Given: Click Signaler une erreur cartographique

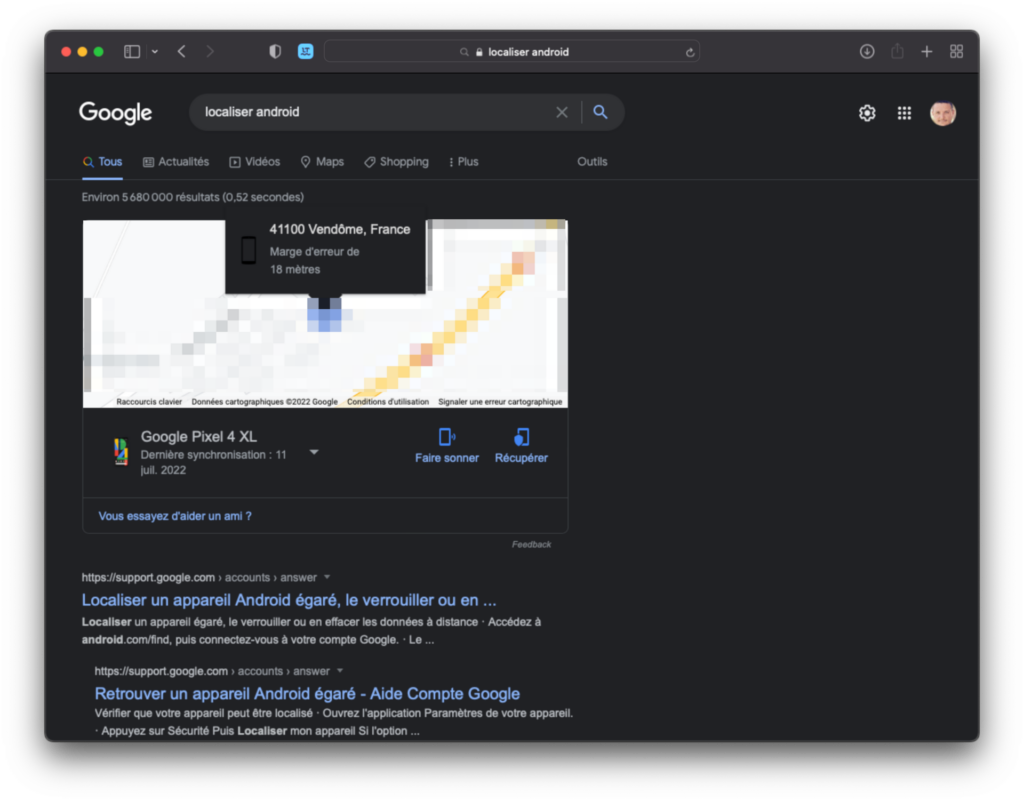Looking at the screenshot, I should click(x=500, y=401).
